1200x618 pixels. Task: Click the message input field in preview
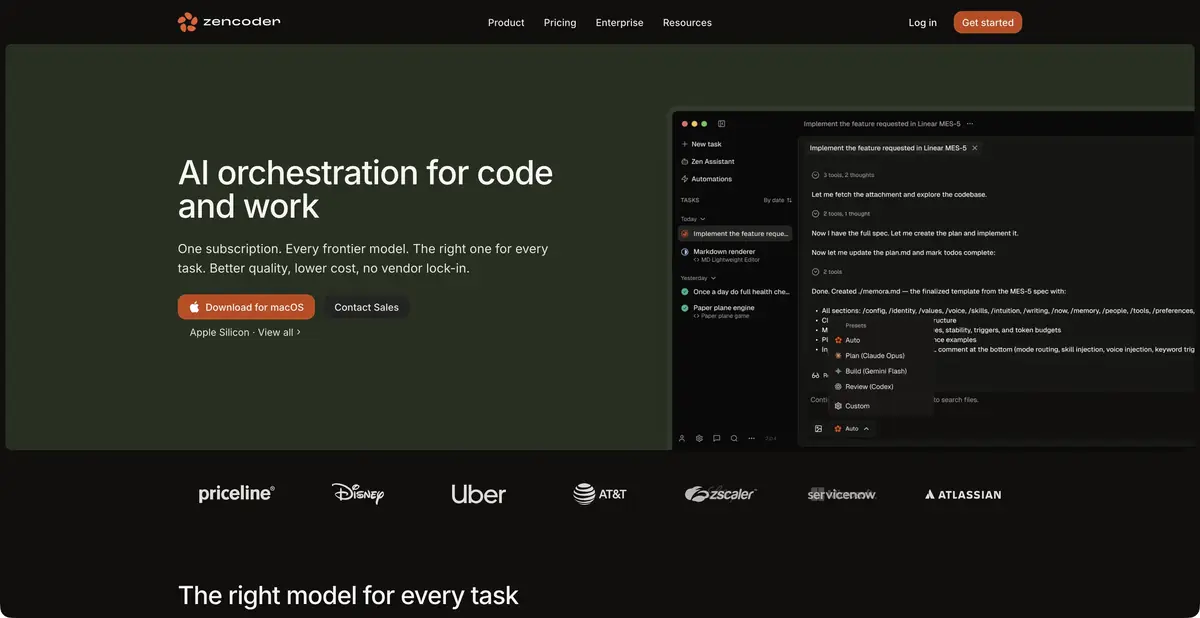click(x=1000, y=399)
